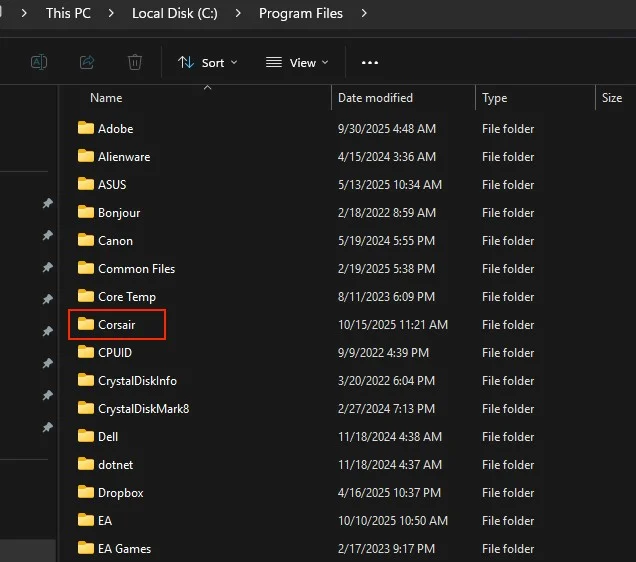636x562 pixels.
Task: Click the Share toolbar icon
Action: 87,62
